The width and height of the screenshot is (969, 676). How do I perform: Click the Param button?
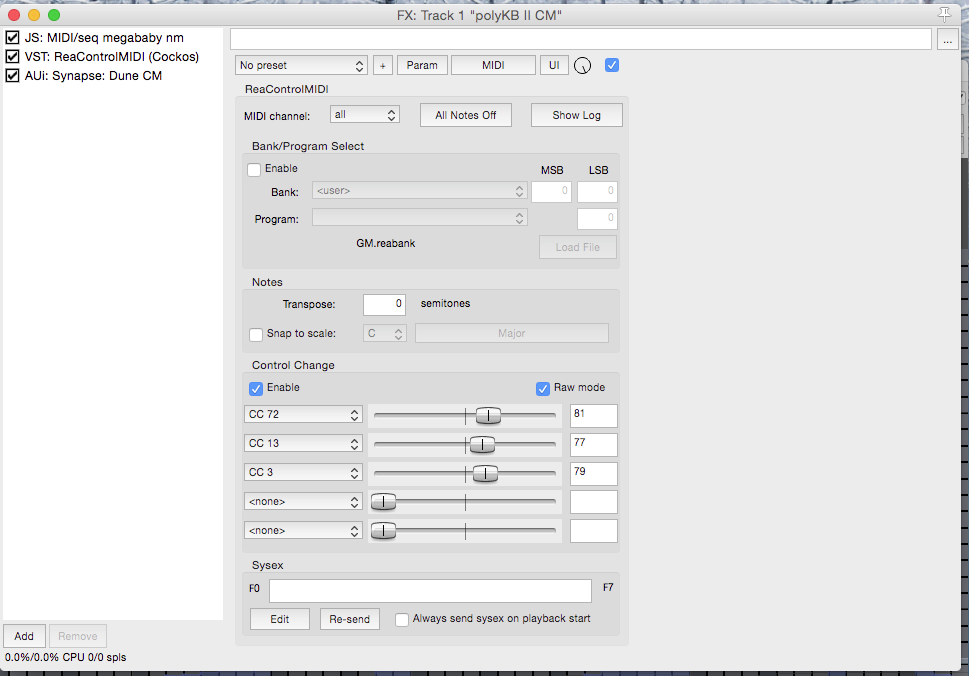422,65
